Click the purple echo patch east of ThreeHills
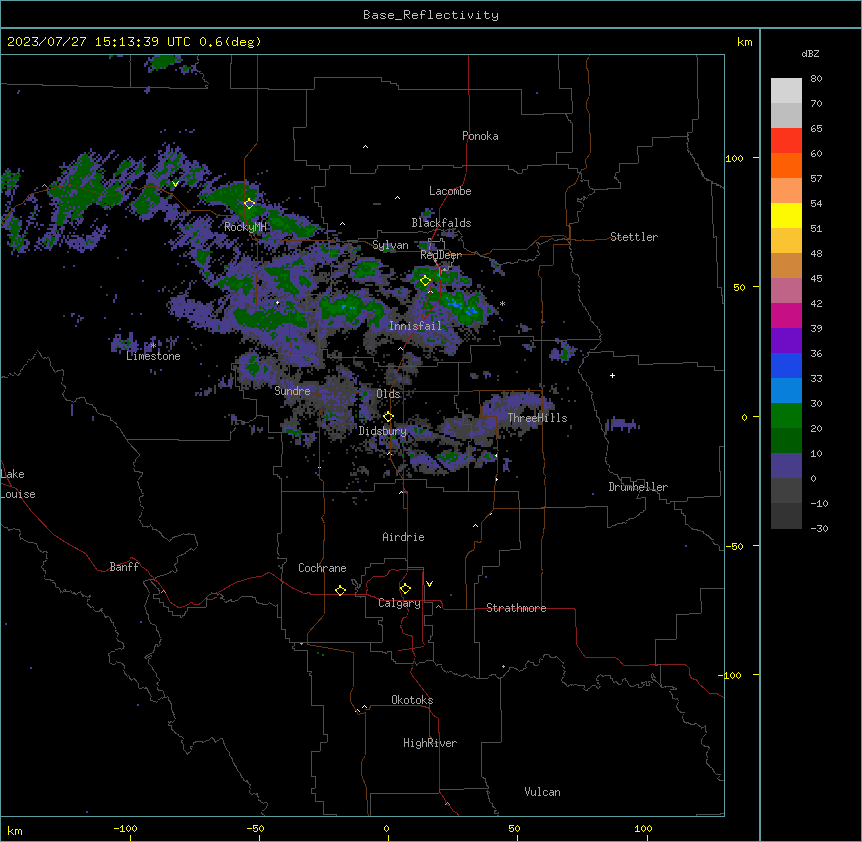The height and width of the screenshot is (842, 862). coord(622,425)
